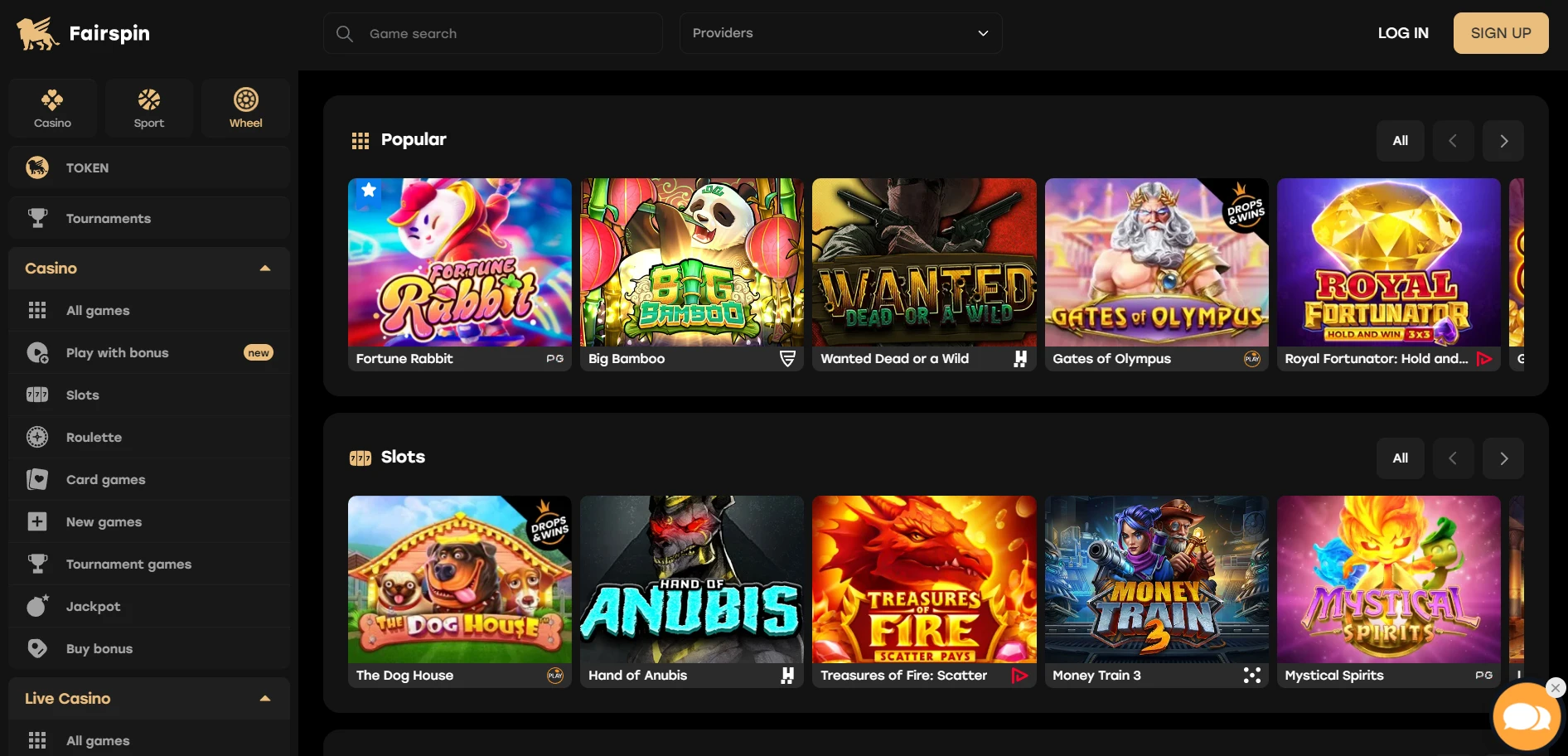Click provider icon on Money Train 3
Screen dimensions: 1568x756
(1252, 676)
